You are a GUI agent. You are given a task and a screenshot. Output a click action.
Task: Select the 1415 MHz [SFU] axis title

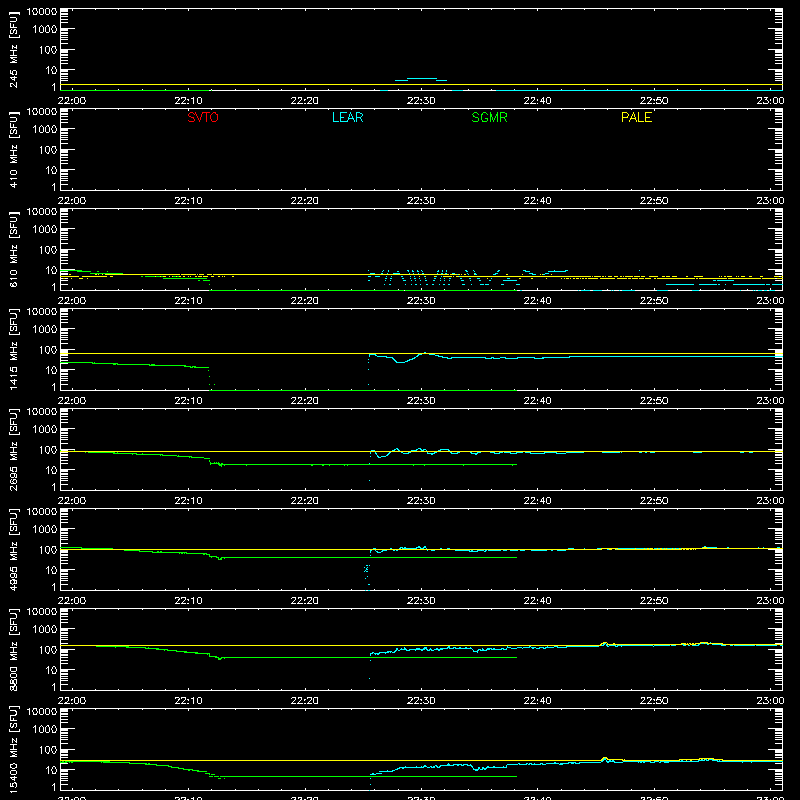click(13, 351)
